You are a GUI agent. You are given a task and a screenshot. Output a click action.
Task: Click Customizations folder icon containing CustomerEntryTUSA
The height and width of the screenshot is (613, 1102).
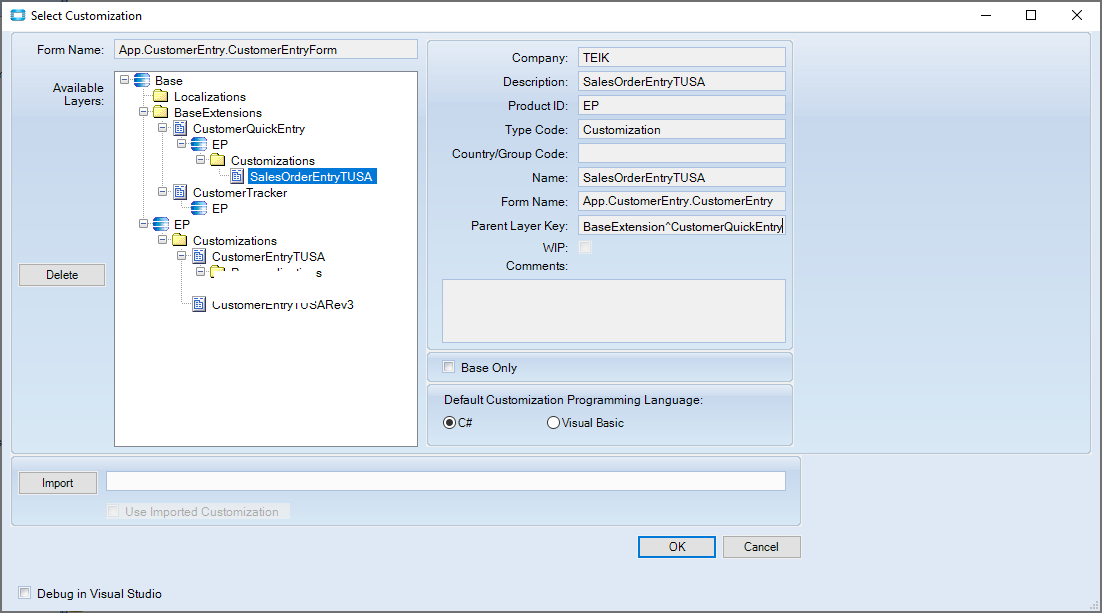[180, 240]
